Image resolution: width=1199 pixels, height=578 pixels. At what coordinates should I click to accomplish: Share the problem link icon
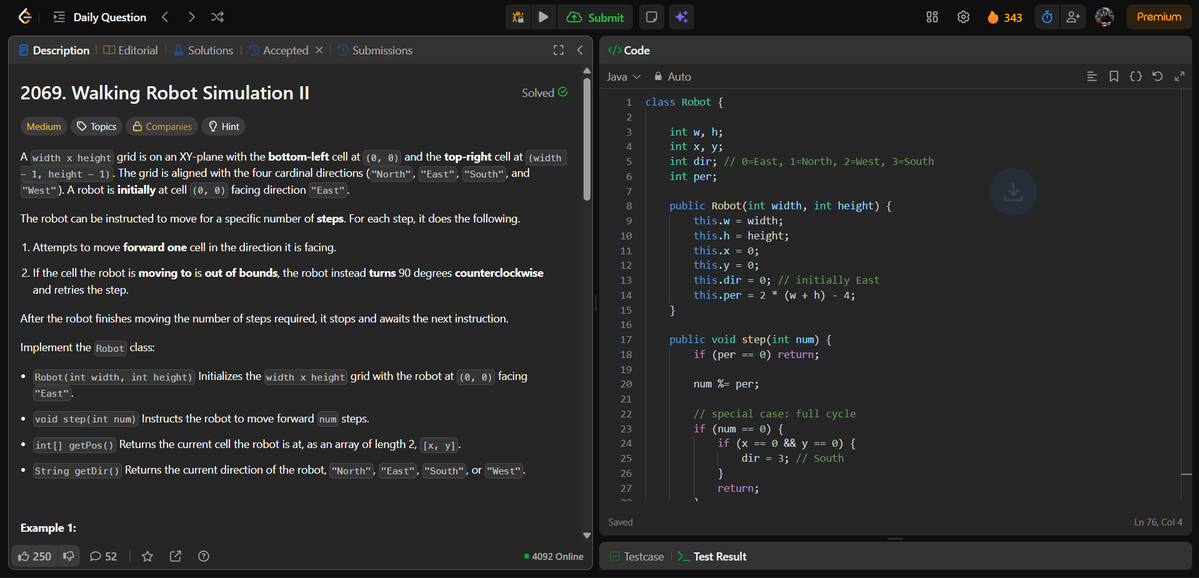click(x=175, y=556)
